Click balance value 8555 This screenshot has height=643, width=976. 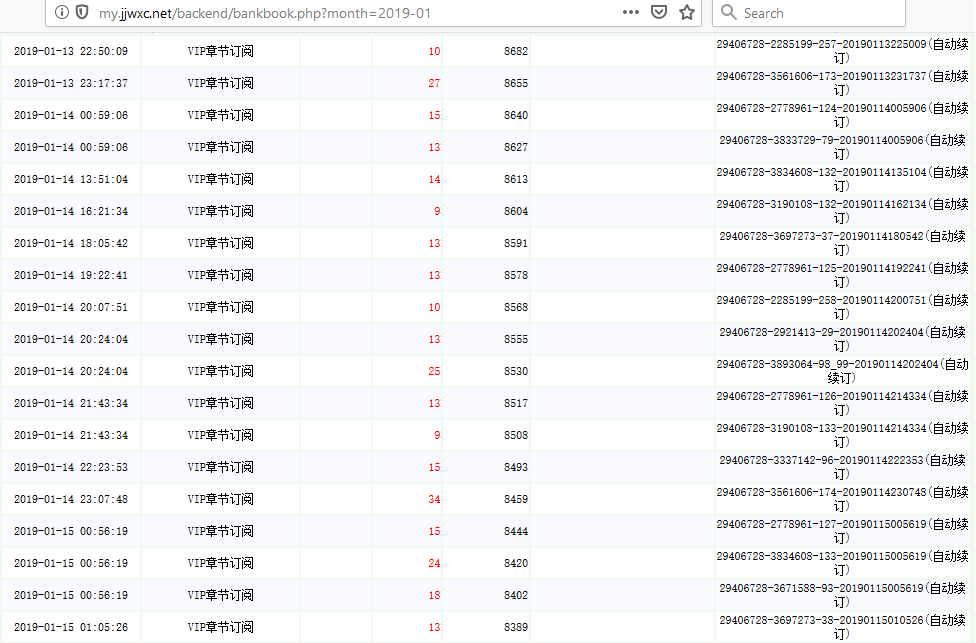tap(516, 339)
